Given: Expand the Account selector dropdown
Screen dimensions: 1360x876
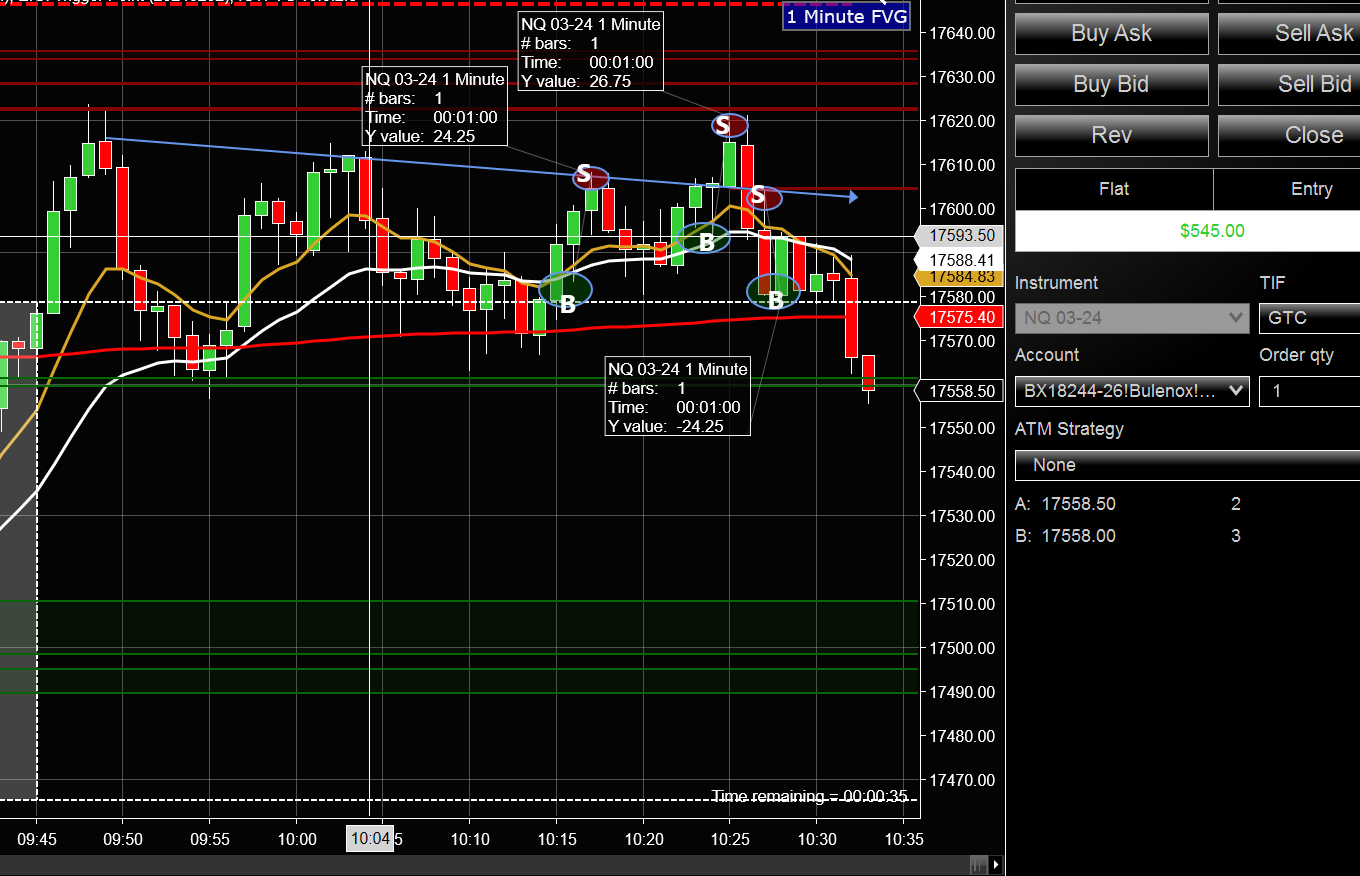Looking at the screenshot, I should pos(1132,391).
